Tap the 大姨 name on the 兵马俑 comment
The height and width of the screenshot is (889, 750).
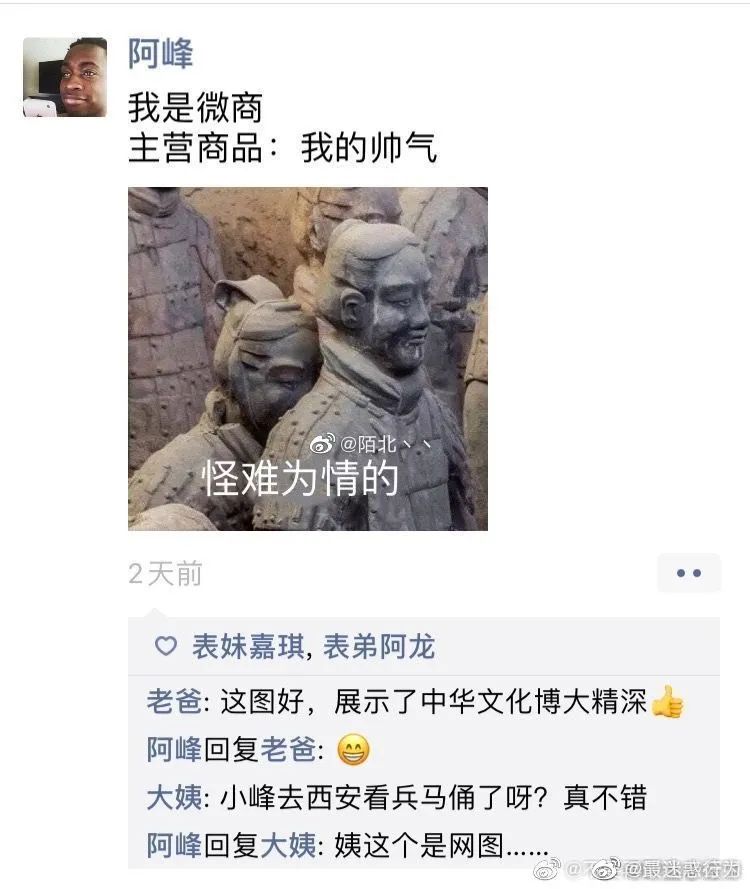pyautogui.click(x=174, y=798)
